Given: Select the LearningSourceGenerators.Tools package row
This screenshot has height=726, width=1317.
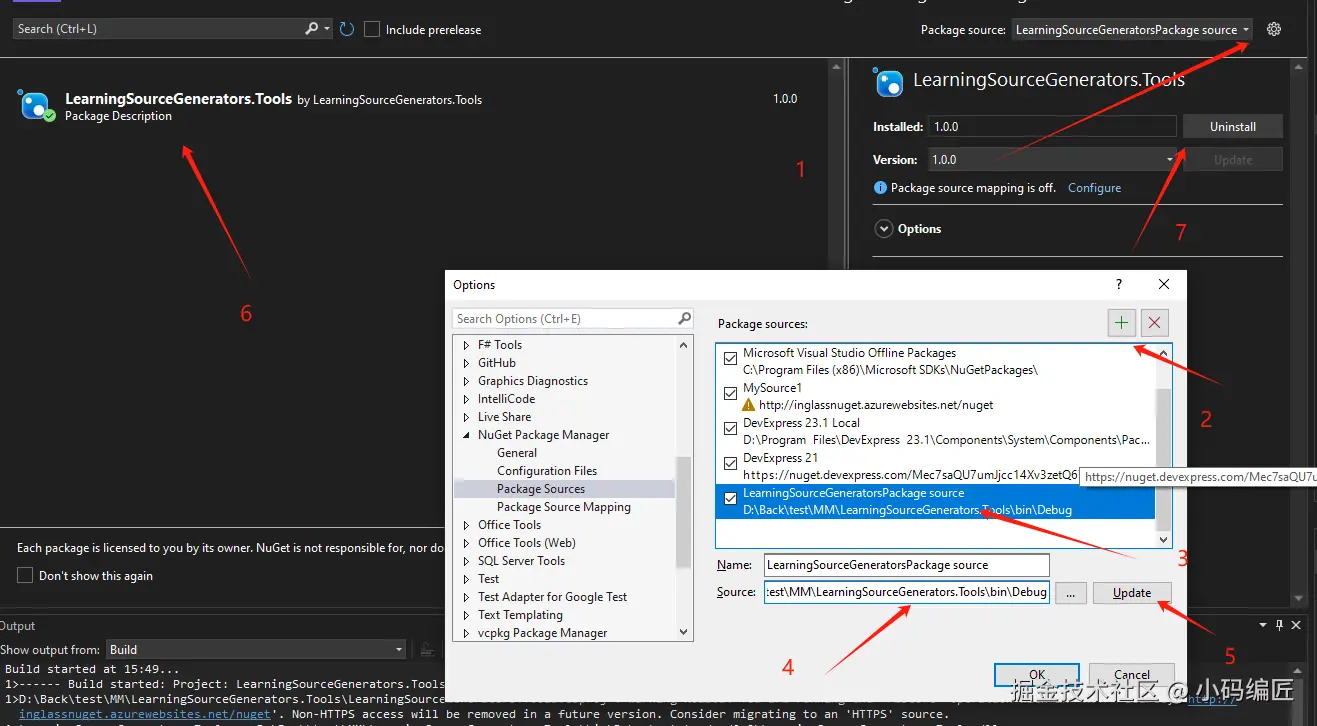Looking at the screenshot, I should (415, 107).
